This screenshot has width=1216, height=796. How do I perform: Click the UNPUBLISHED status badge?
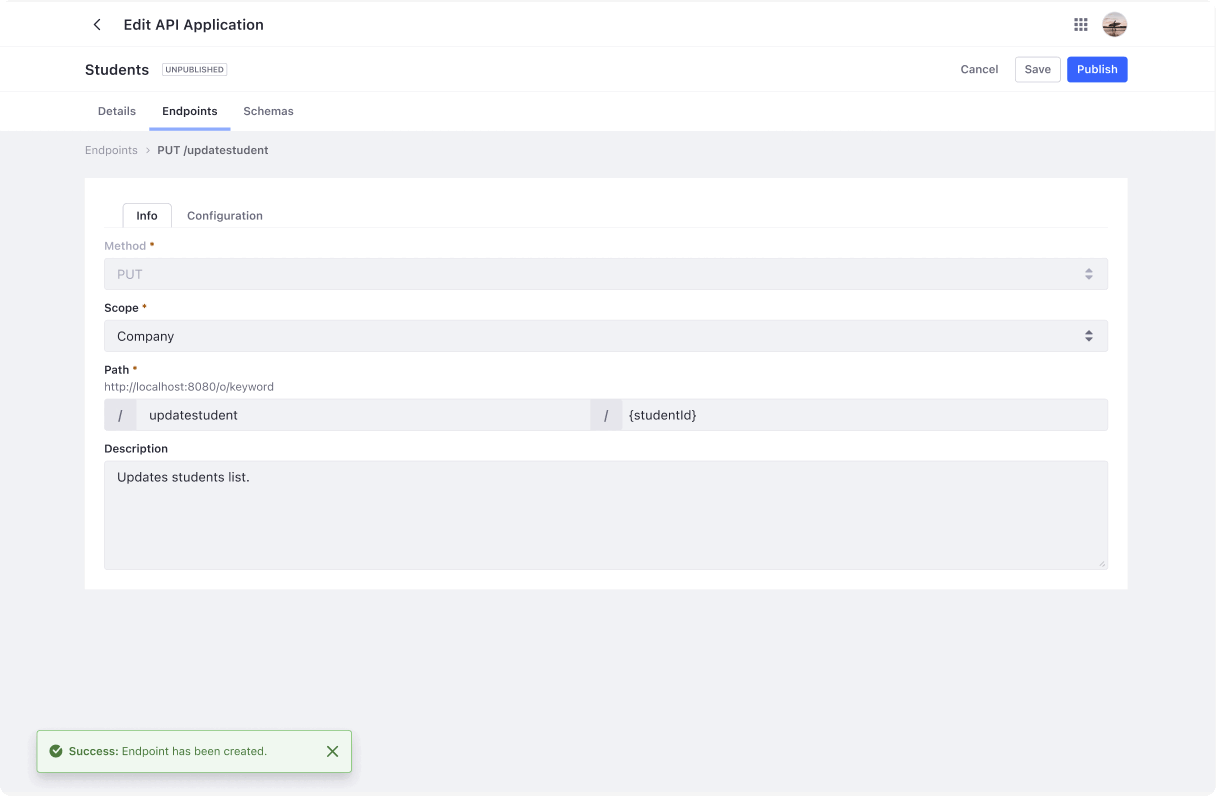(x=194, y=70)
